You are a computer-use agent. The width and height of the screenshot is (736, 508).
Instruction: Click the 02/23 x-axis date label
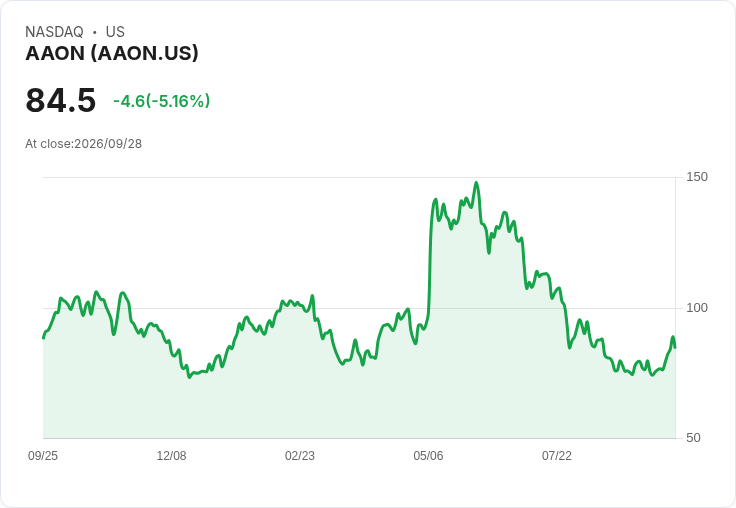(299, 455)
